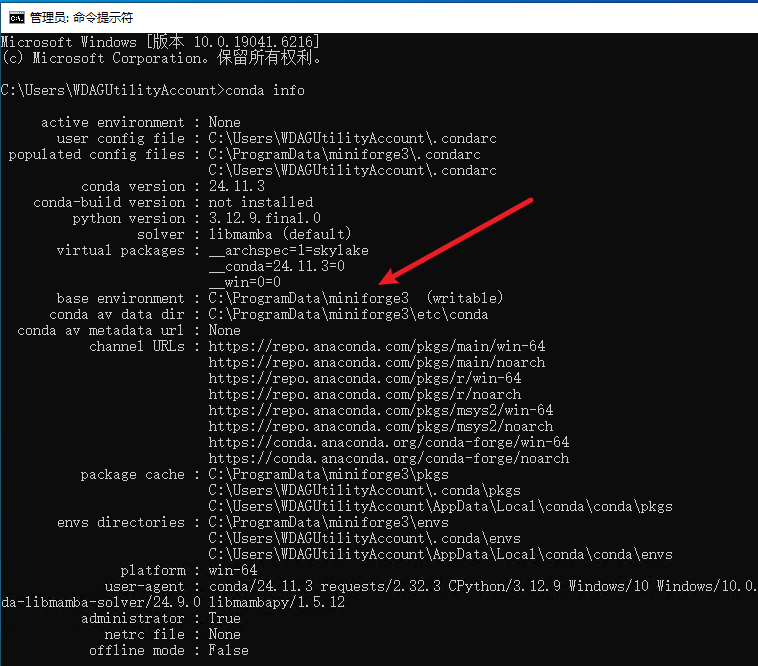Click 'C:\ProgramData\miniforge3\.condarc' populated config path
Screen dimensions: 758x666
pyautogui.click(x=345, y=154)
